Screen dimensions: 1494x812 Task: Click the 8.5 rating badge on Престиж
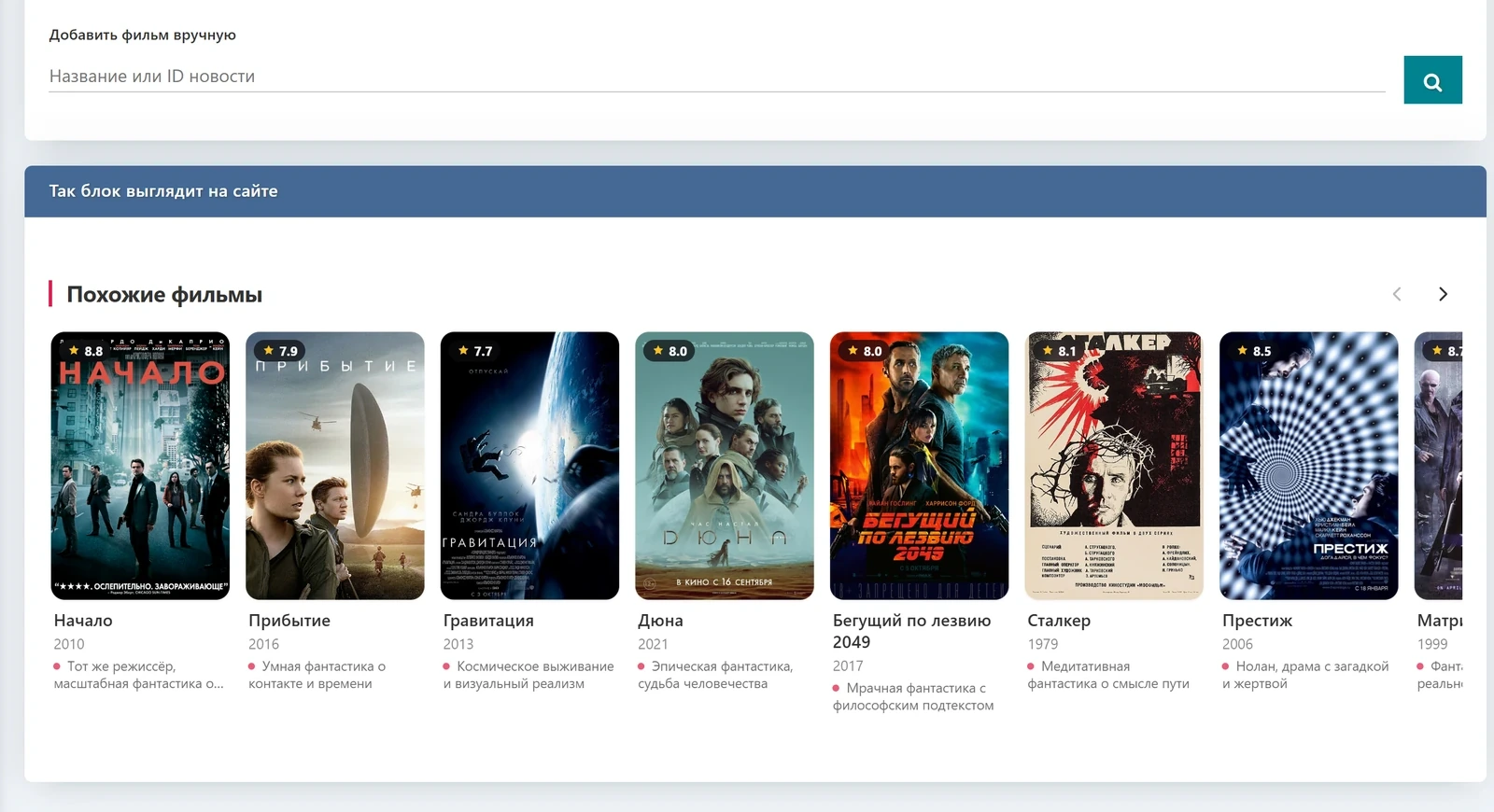click(x=1254, y=351)
